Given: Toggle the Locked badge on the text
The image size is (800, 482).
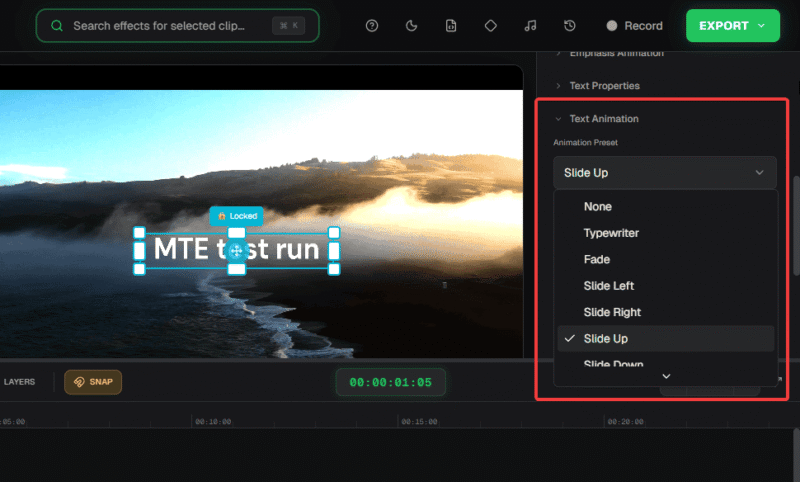Looking at the screenshot, I should pos(237,216).
